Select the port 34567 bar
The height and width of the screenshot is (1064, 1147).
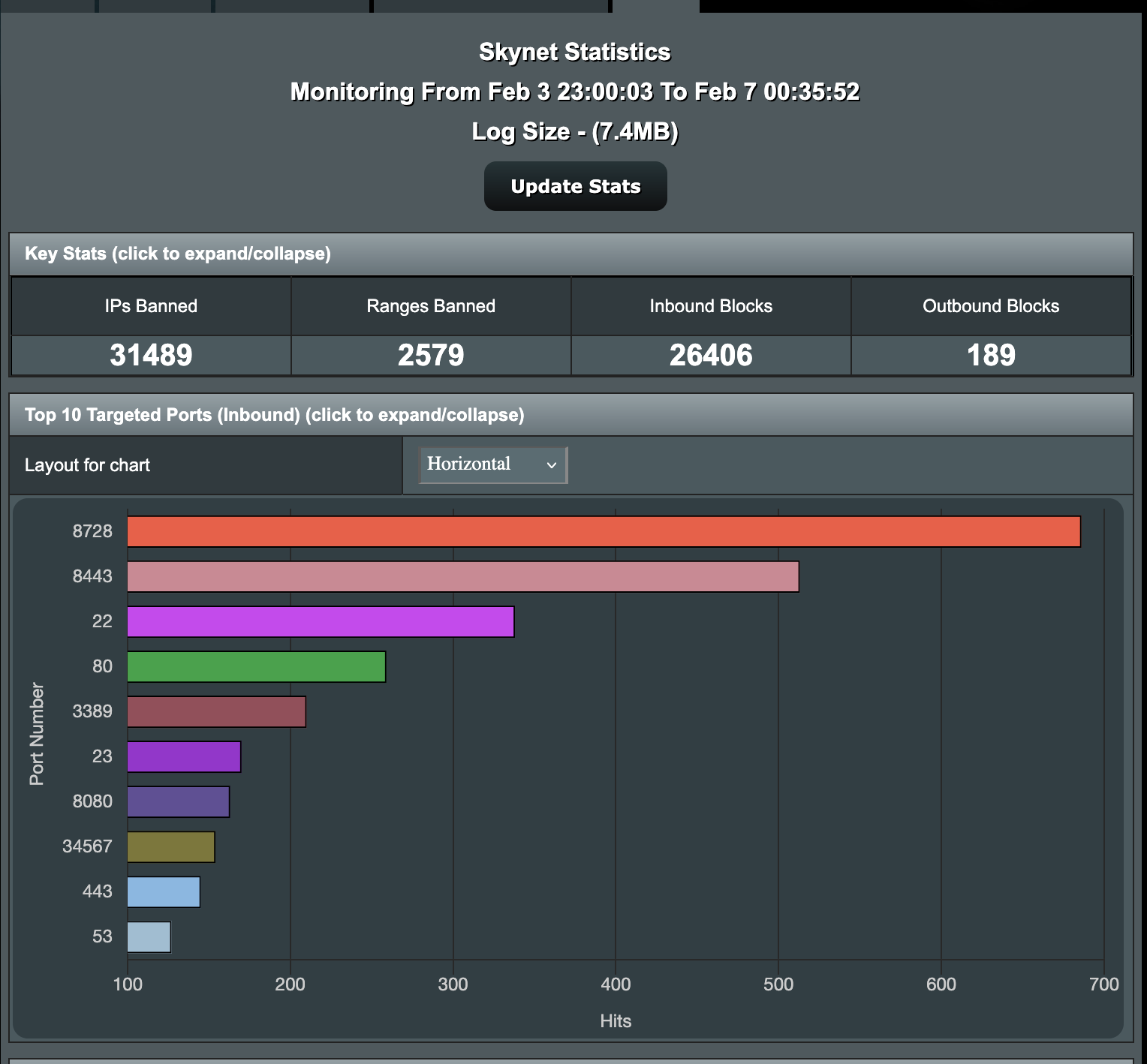(171, 846)
